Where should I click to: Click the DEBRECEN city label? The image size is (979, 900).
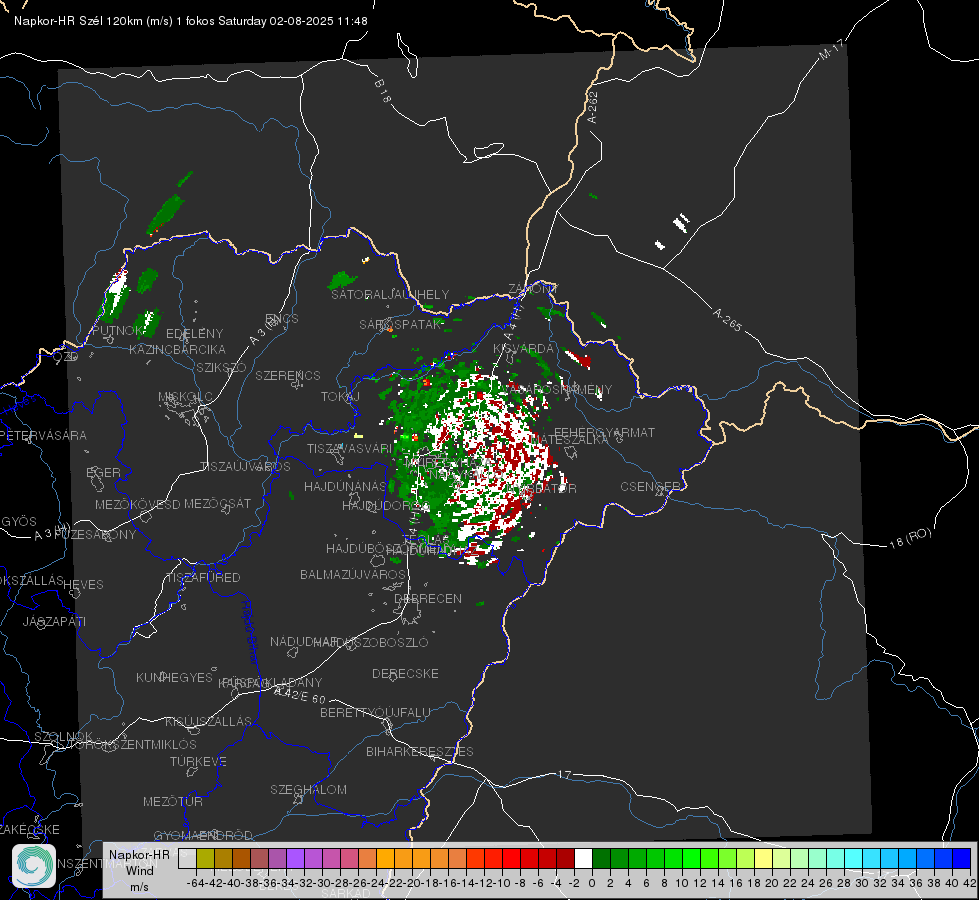pyautogui.click(x=428, y=598)
